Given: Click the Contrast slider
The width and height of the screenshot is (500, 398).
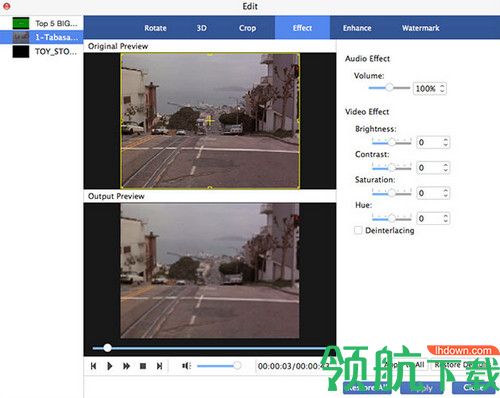Looking at the screenshot, I should (x=392, y=167).
